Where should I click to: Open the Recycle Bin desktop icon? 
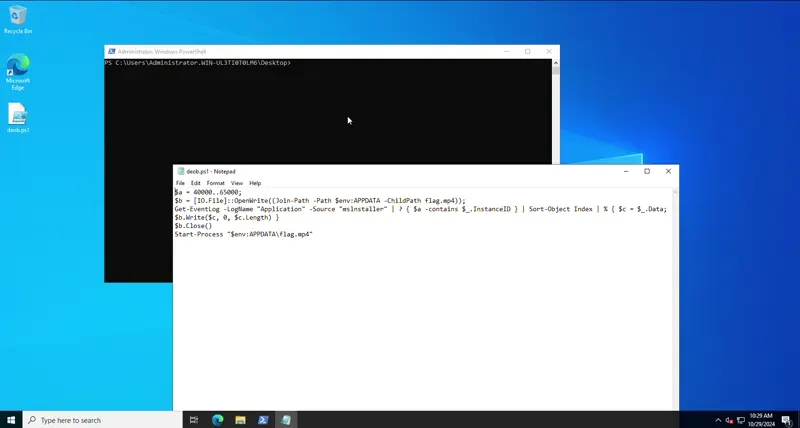[18, 19]
